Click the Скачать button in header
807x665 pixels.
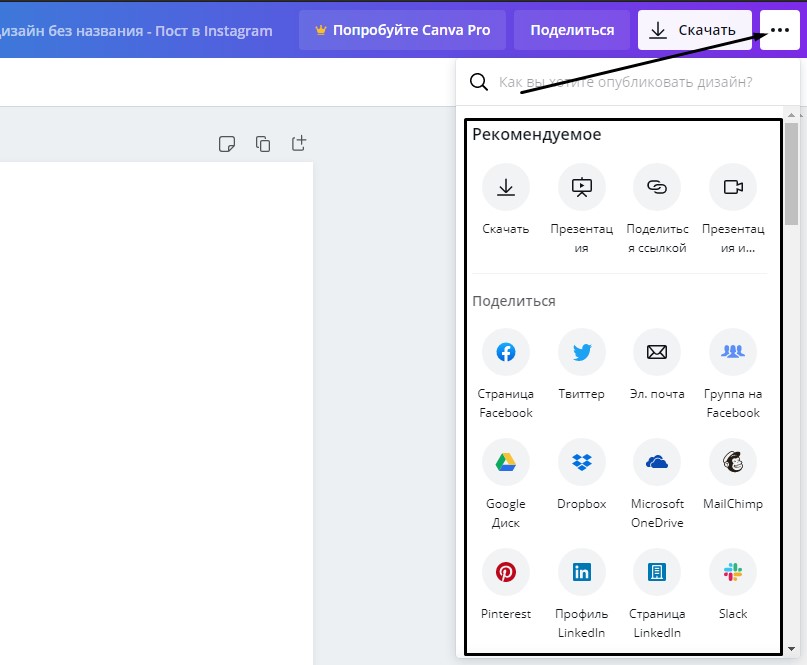tap(694, 30)
